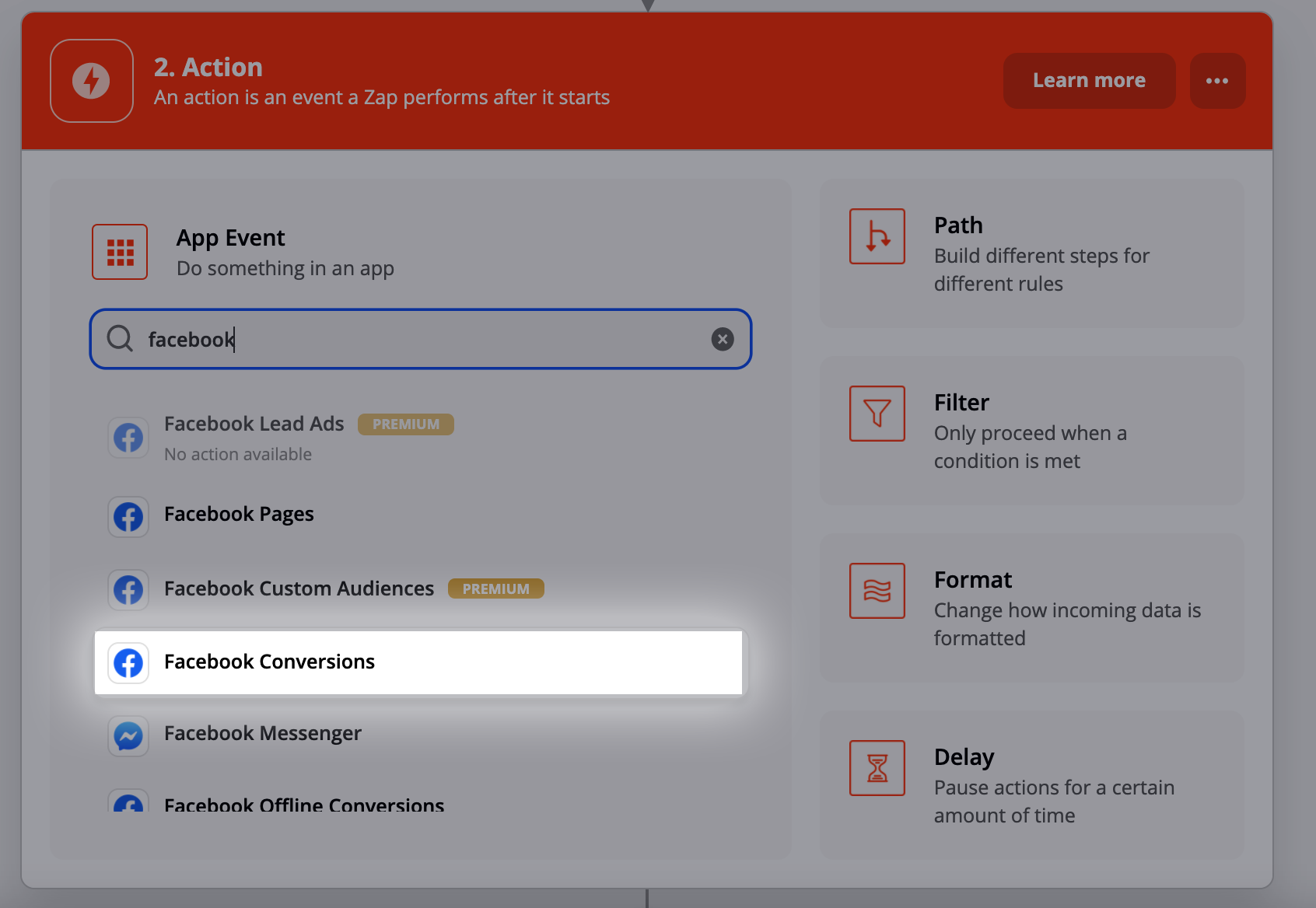The height and width of the screenshot is (908, 1316).
Task: Open the Learn more button
Action: click(1089, 81)
